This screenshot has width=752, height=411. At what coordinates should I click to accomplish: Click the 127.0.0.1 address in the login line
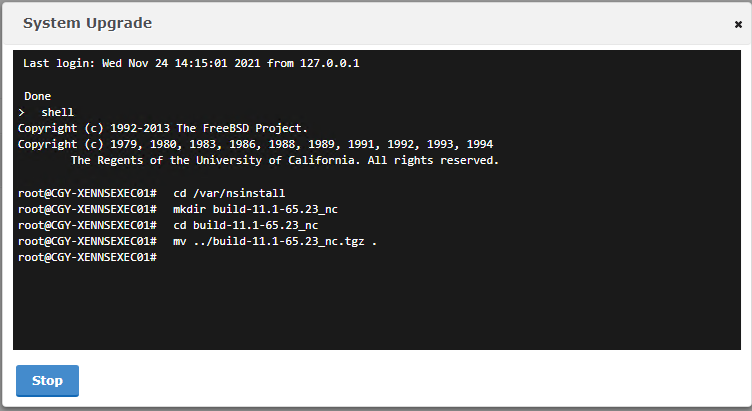pyautogui.click(x=329, y=63)
